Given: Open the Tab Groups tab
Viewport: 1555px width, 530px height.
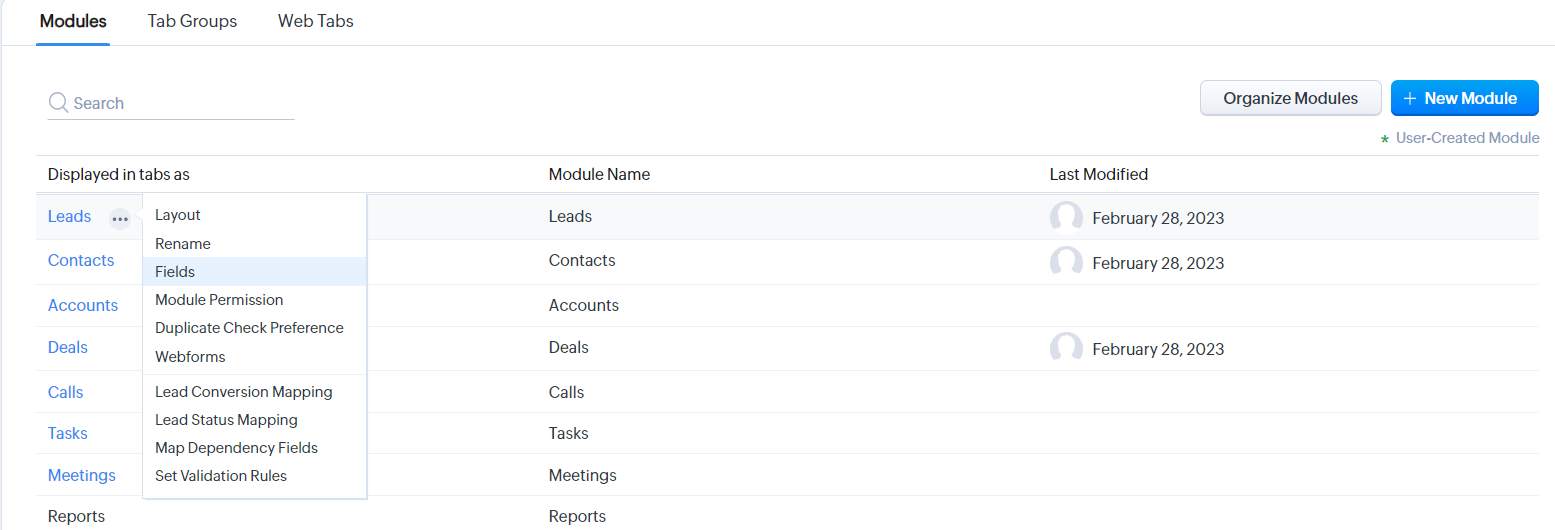Looking at the screenshot, I should [192, 21].
